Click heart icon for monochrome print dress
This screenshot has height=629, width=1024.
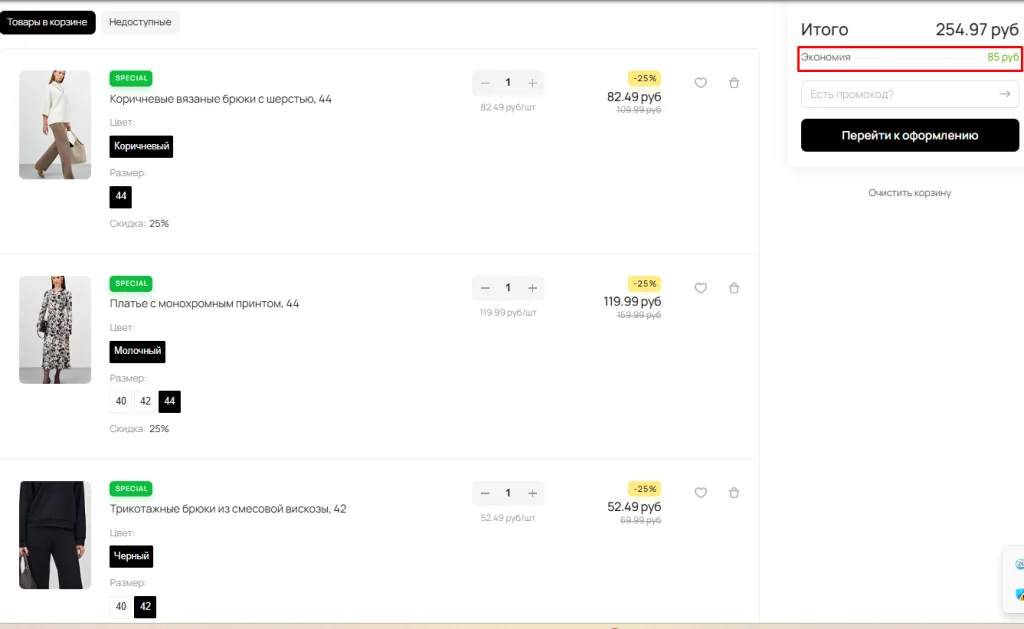(x=700, y=288)
